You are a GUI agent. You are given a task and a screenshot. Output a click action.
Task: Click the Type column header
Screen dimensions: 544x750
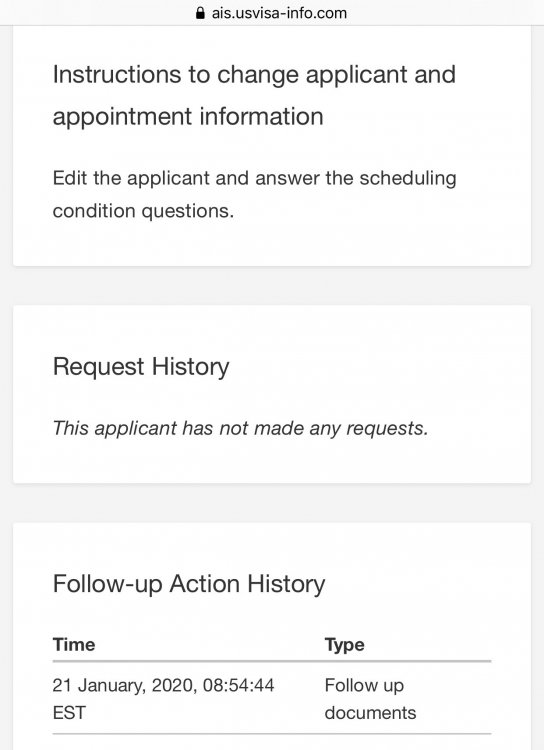pos(344,645)
